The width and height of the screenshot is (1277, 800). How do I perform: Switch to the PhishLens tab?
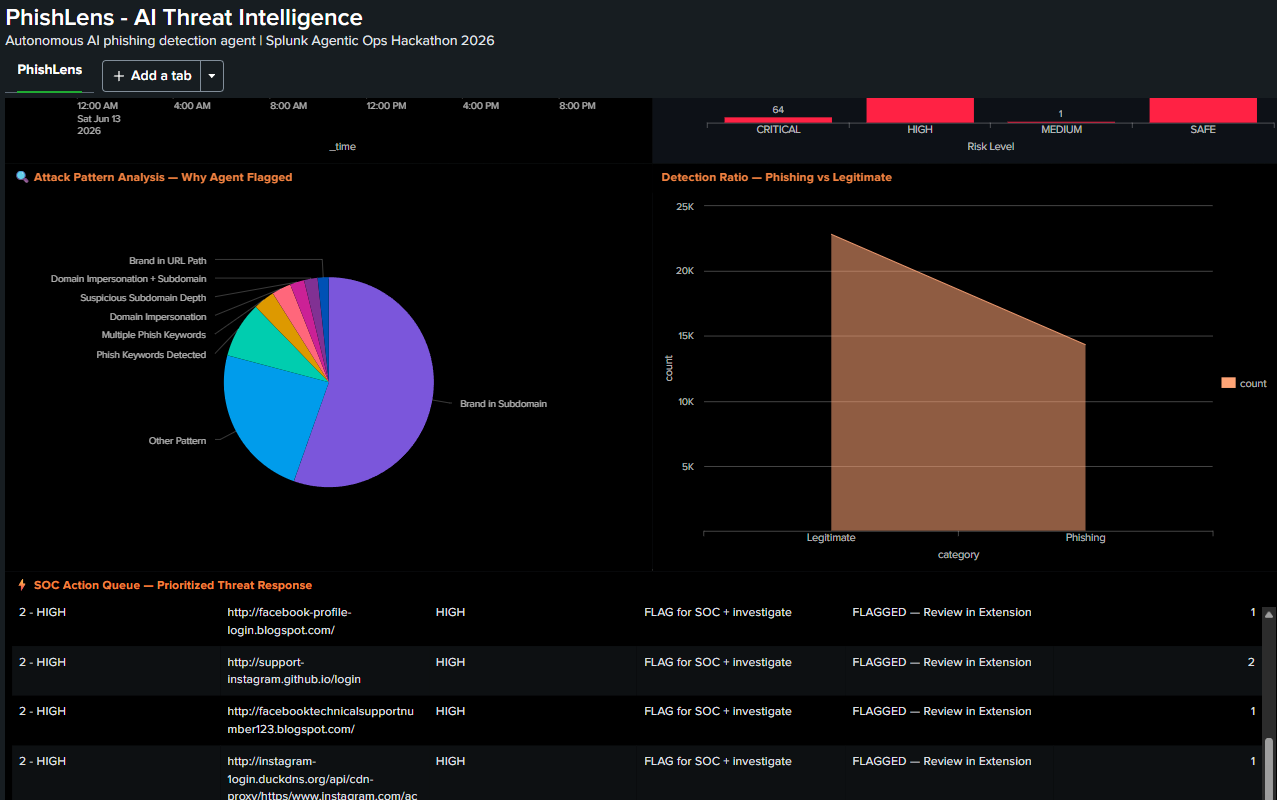point(50,70)
